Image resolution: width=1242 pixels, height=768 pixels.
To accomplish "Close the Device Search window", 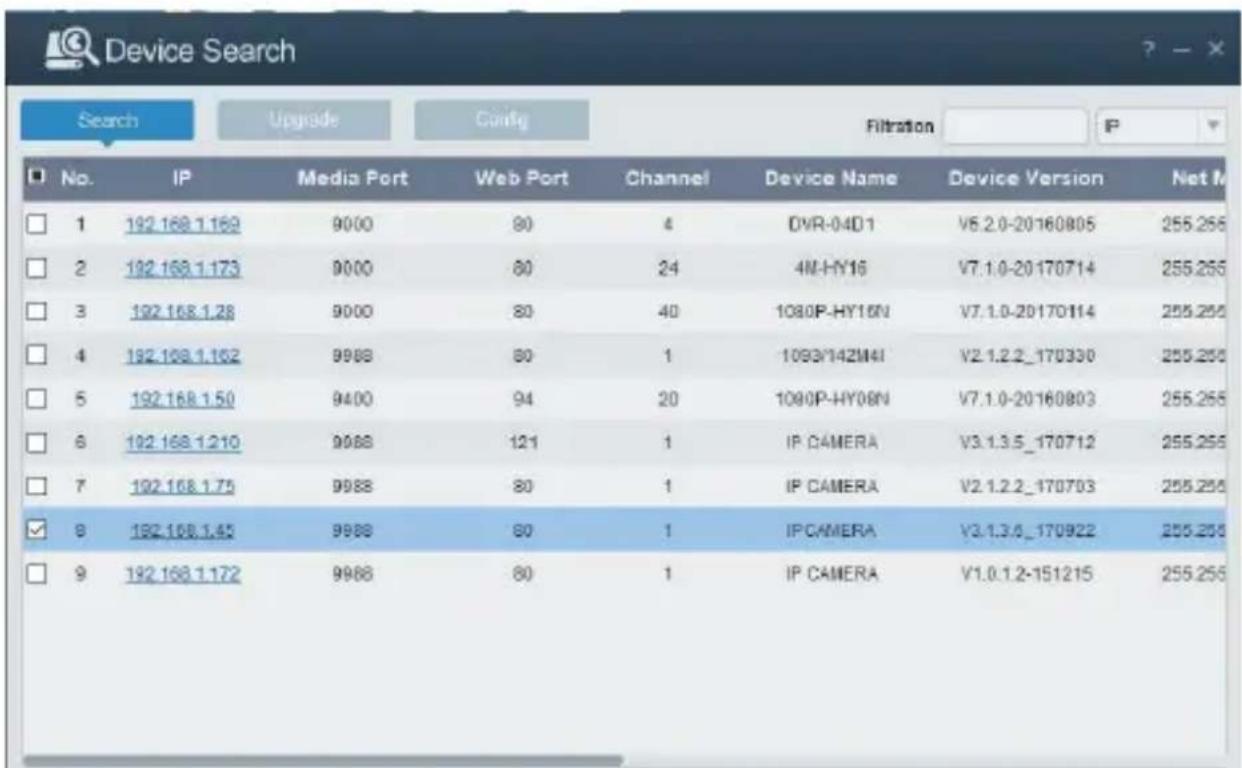I will coord(1214,50).
